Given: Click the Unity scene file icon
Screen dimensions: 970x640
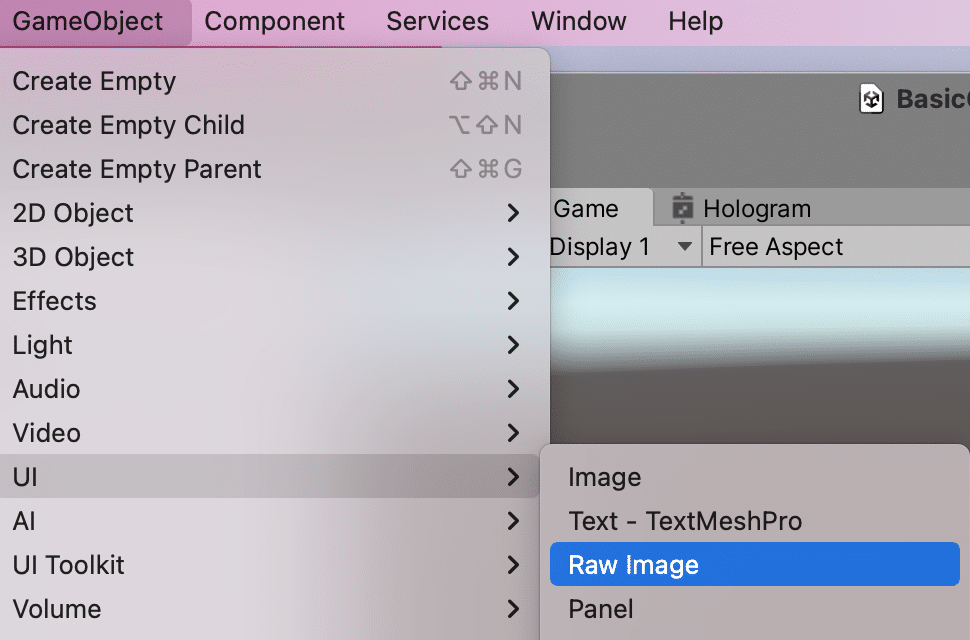Looking at the screenshot, I should (872, 99).
